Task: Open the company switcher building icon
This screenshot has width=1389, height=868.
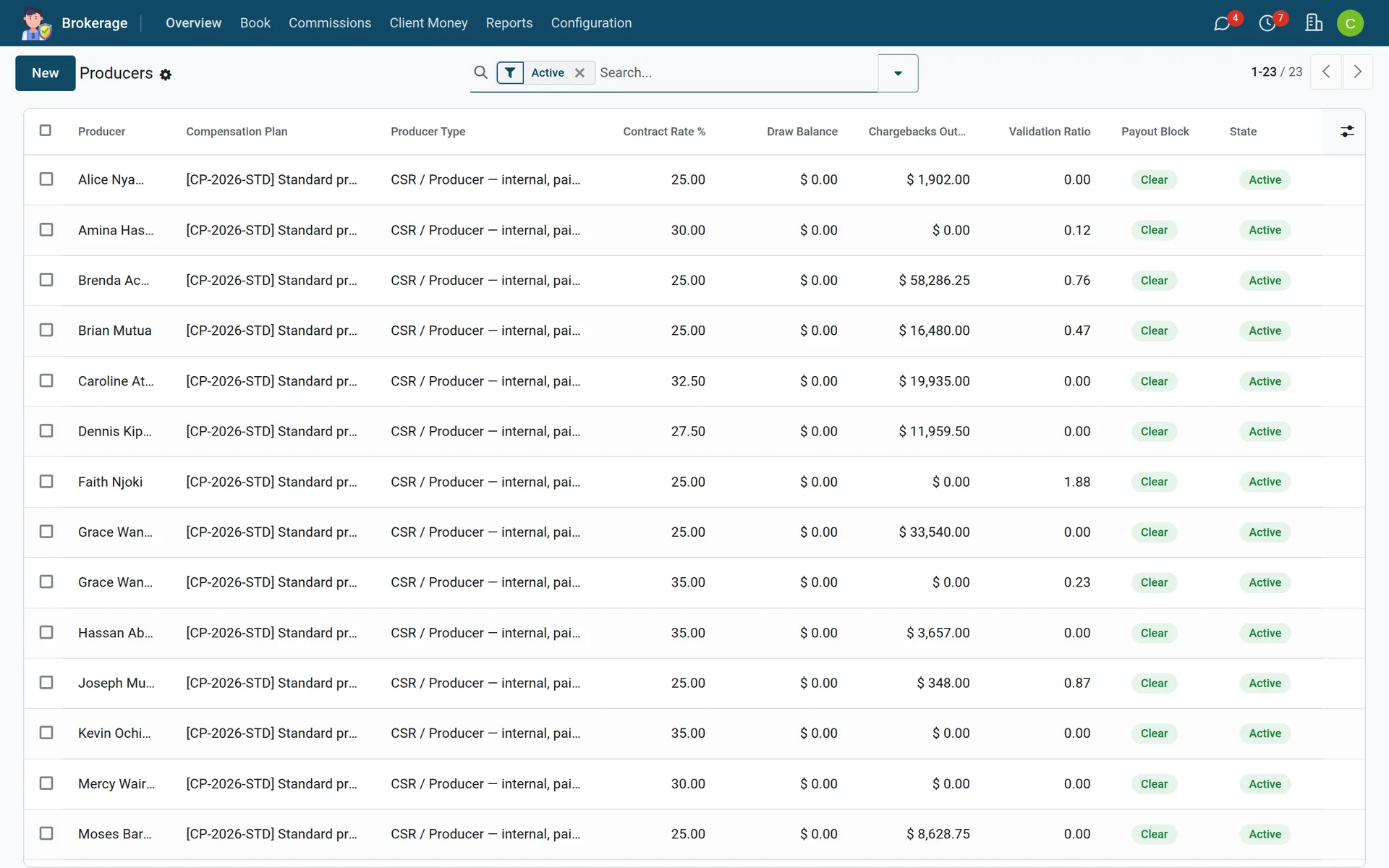Action: (1314, 23)
